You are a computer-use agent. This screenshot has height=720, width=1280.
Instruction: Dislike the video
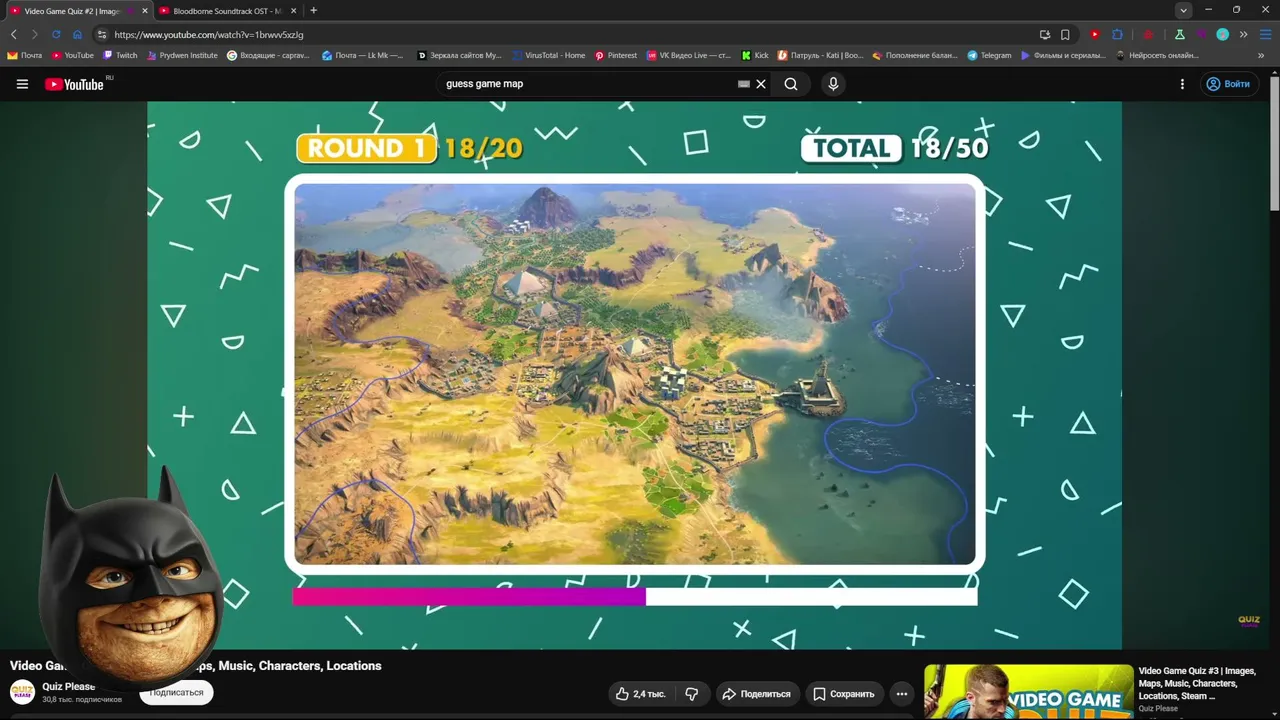691,694
